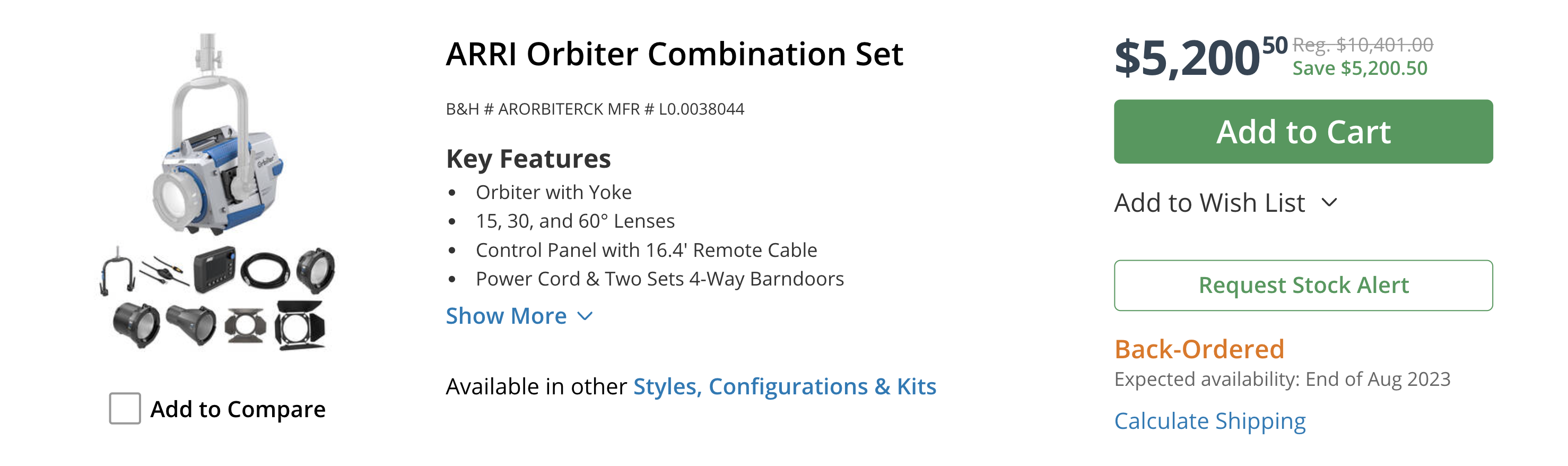
Task: Click the Add to Compare label text
Action: [x=238, y=409]
